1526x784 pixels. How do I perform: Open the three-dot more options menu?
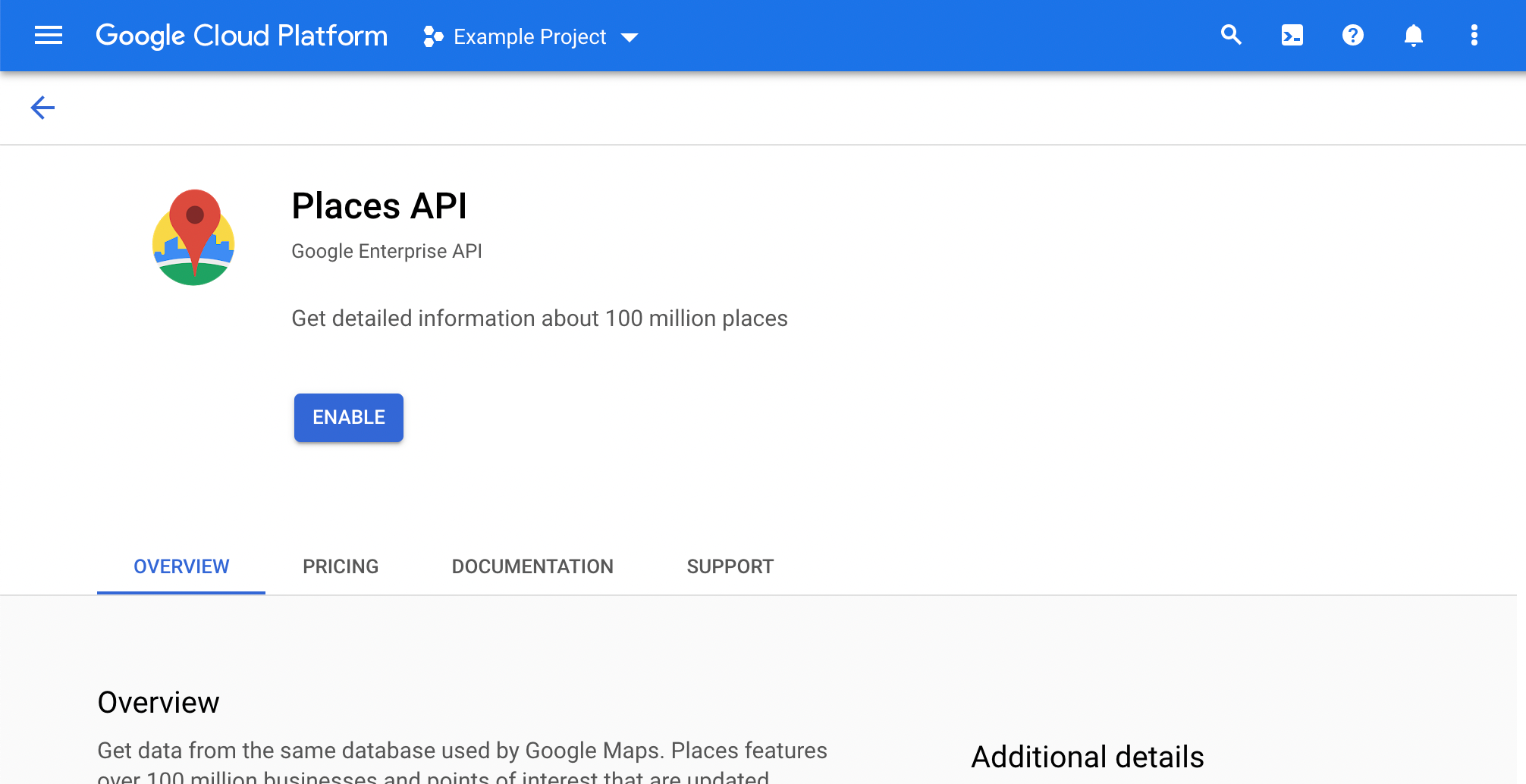pos(1474,35)
